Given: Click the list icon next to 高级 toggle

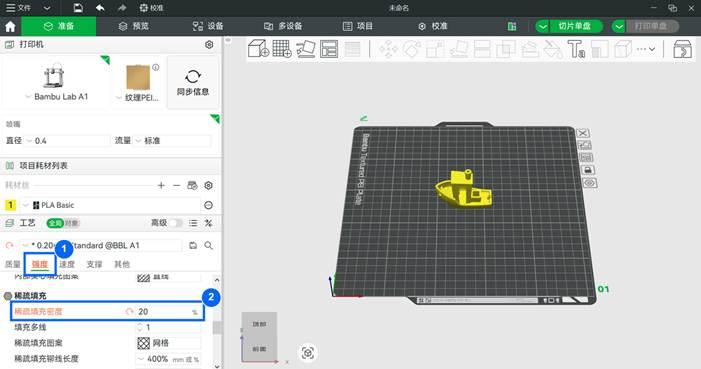Looking at the screenshot, I should click(x=193, y=223).
